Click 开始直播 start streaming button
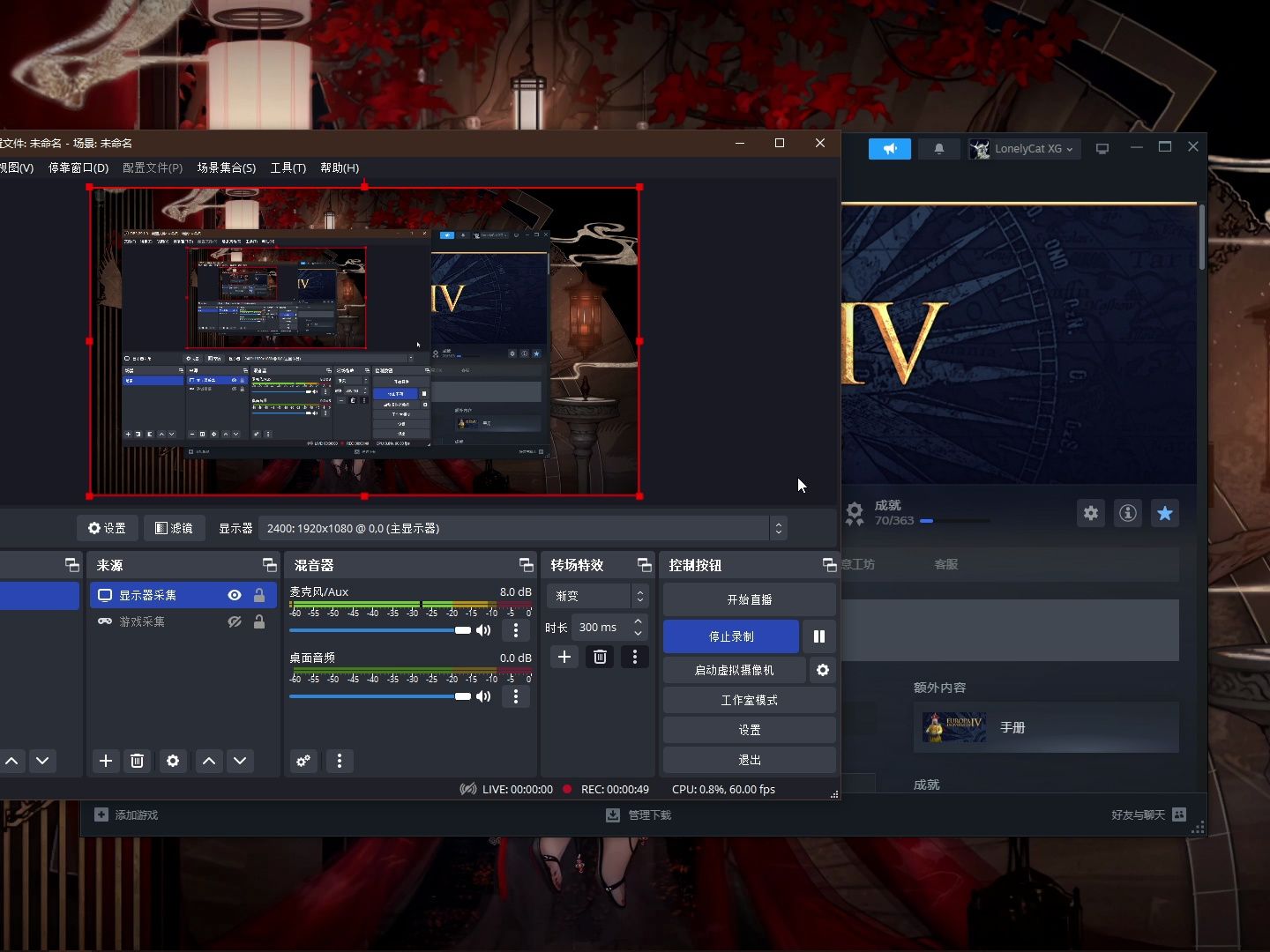The width and height of the screenshot is (1270, 952). coord(750,599)
